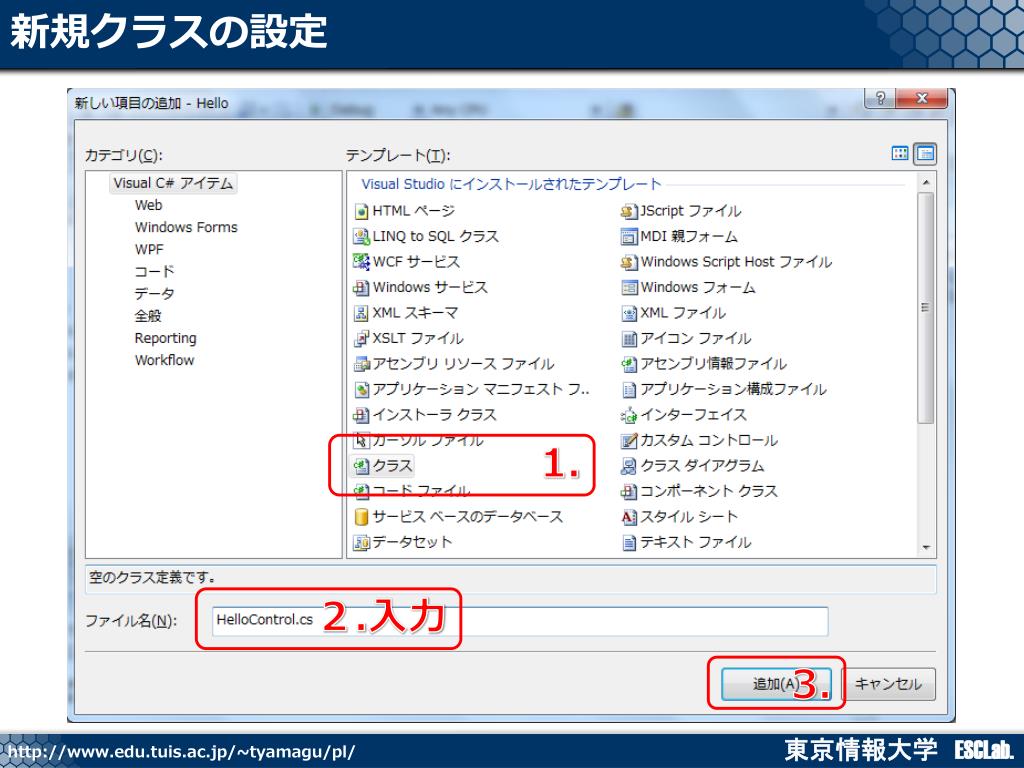The width and height of the screenshot is (1024, 768).
Task: Select the Workflow category
Action: pyautogui.click(x=165, y=360)
